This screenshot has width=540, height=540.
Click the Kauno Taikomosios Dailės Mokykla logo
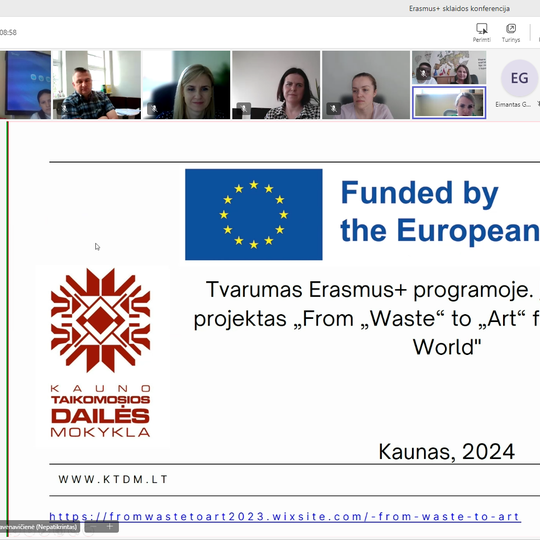coord(101,353)
